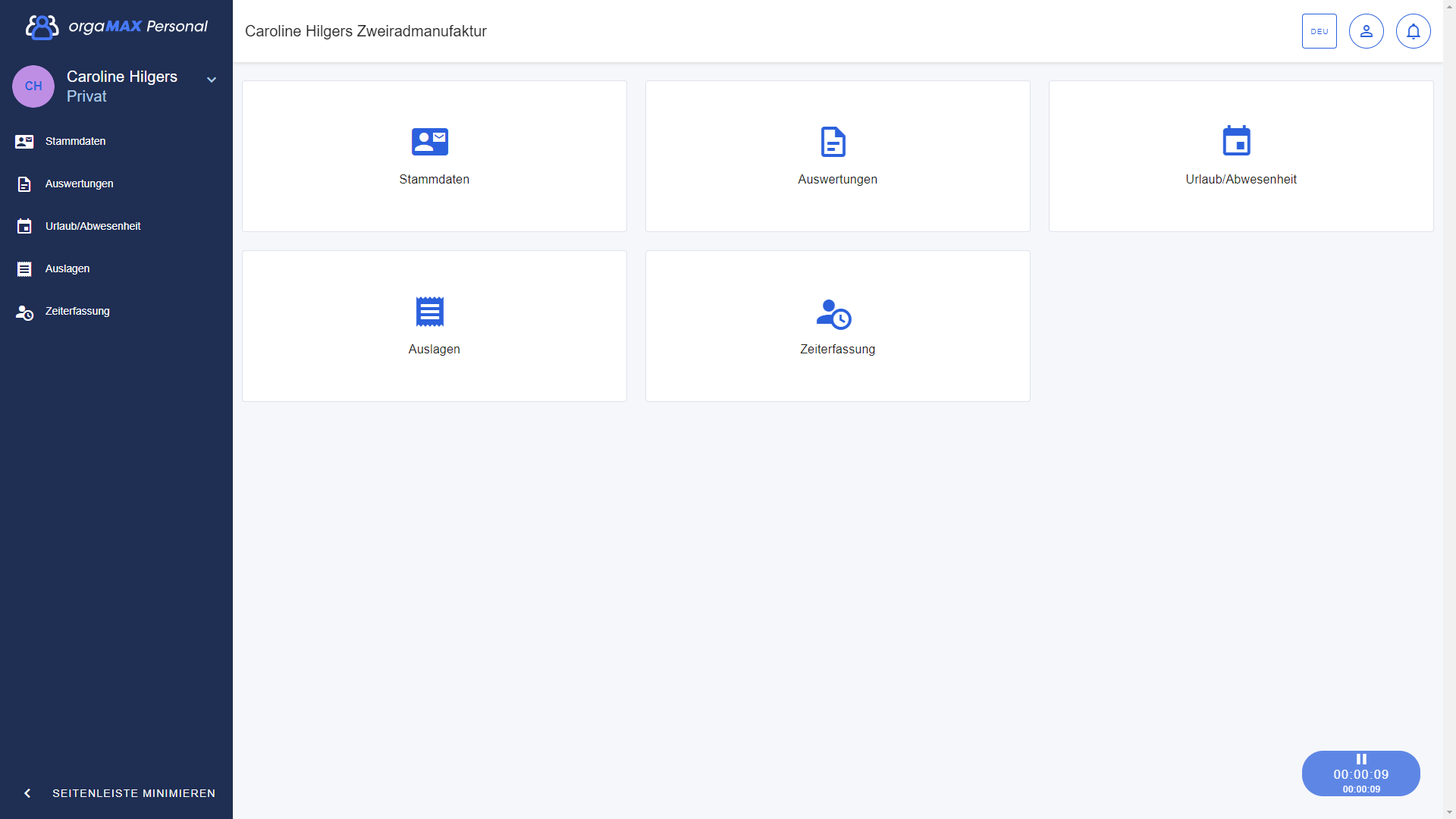Click the Urlaub/Abwesenheit calendar icon in sidebar

click(25, 226)
